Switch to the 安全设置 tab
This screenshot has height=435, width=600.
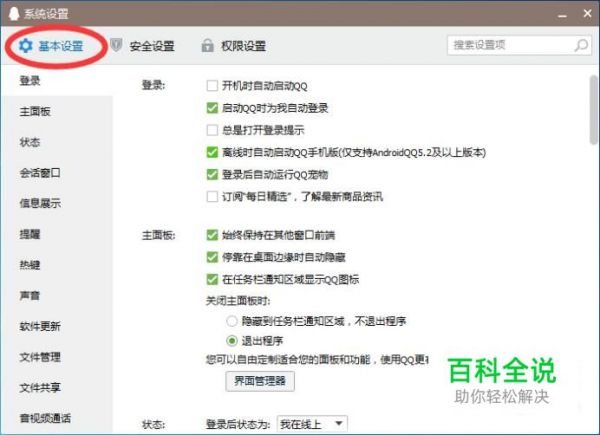tap(142, 46)
